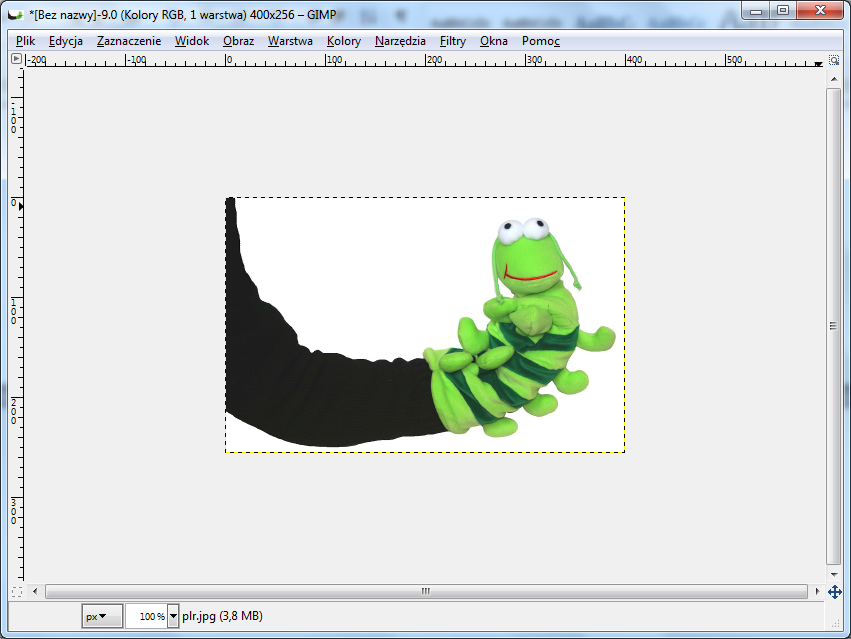The image size is (851, 639).
Task: Open the Pomoc menu
Action: click(x=541, y=41)
